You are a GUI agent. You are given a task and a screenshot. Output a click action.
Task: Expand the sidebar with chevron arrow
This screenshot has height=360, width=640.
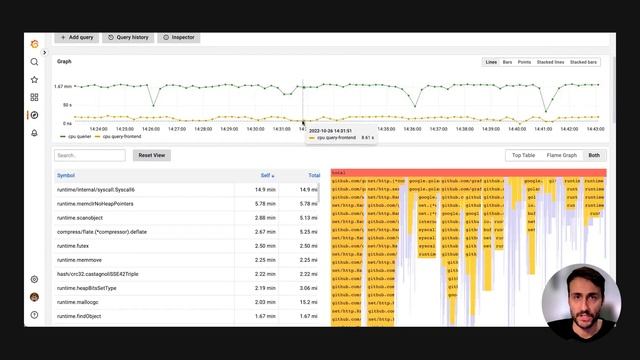[x=44, y=53]
